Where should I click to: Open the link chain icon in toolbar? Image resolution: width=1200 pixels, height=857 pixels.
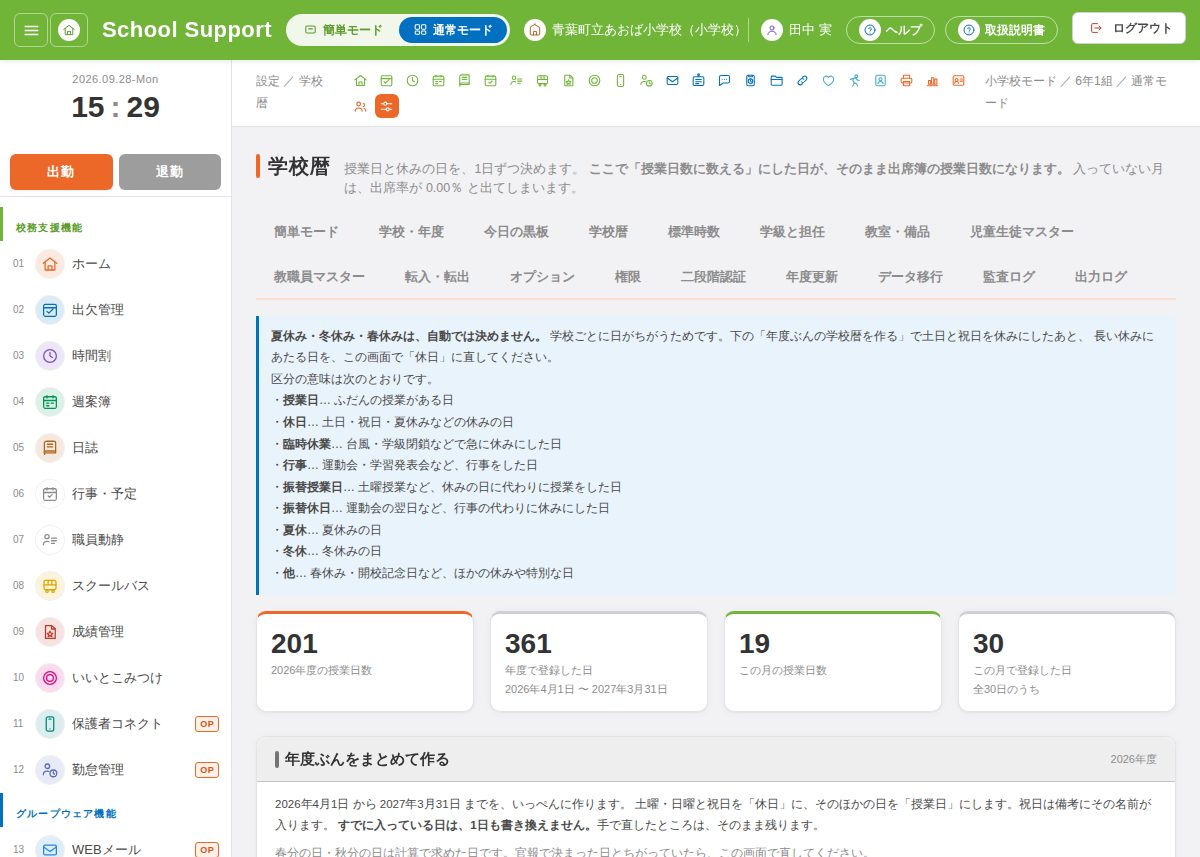802,81
